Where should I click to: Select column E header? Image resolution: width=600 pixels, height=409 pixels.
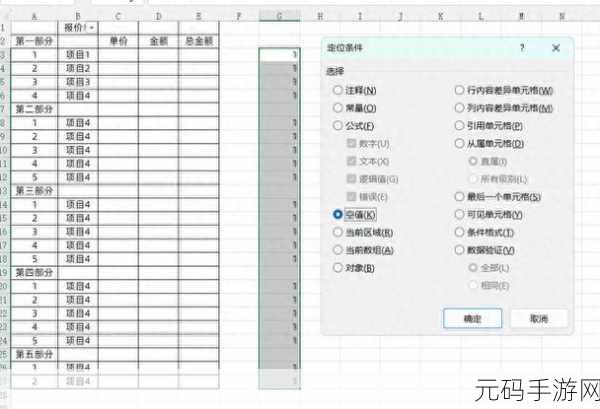coord(199,16)
